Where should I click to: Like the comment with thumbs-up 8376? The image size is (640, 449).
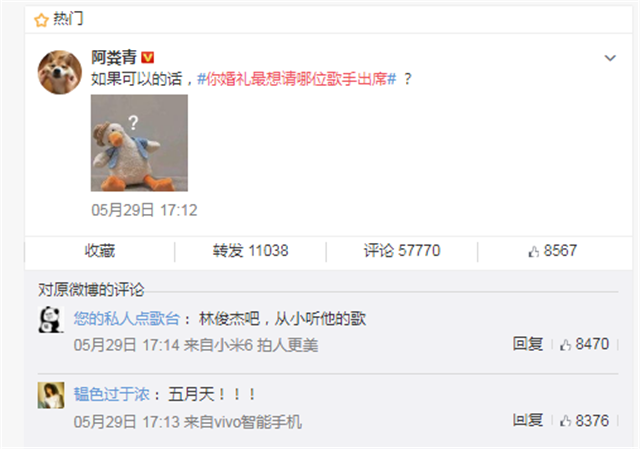tap(584, 420)
